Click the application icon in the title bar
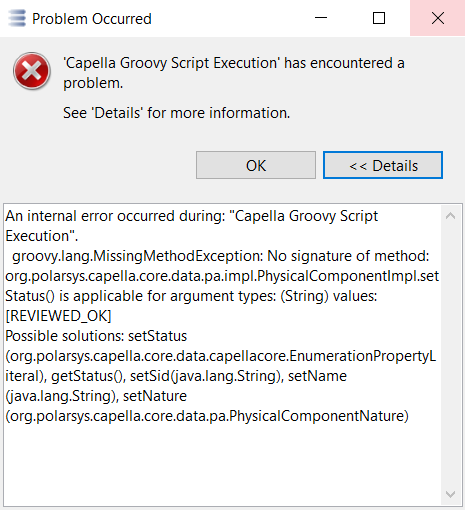Image resolution: width=465 pixels, height=510 pixels. tap(17, 18)
